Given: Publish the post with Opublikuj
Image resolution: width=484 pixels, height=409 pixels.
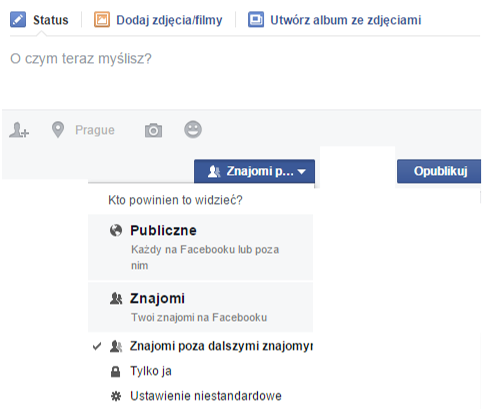Looking at the screenshot, I should click(x=439, y=171).
